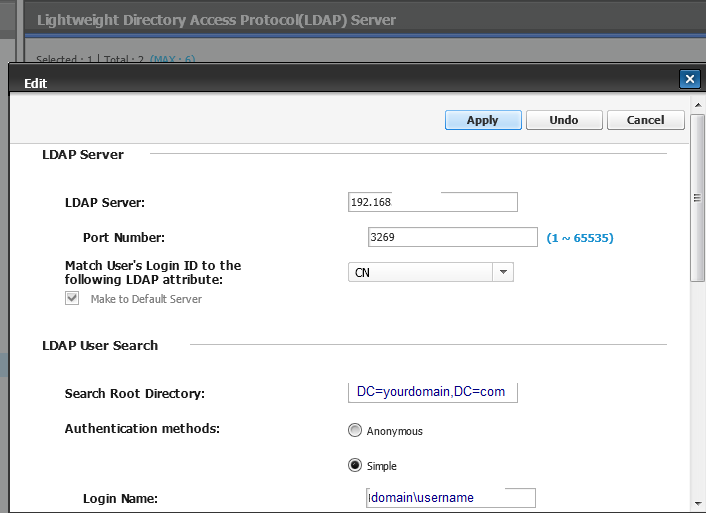Select the Anonymous authentication method
This screenshot has width=706, height=513.
click(x=355, y=431)
